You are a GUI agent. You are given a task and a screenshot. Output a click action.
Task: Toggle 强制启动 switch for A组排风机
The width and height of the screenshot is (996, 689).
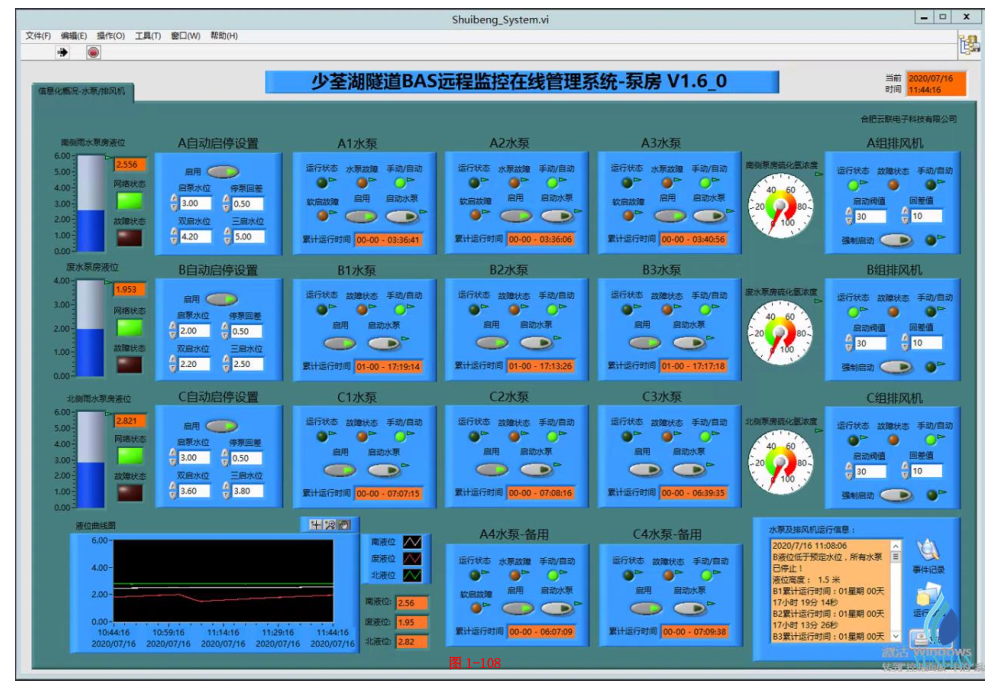[x=895, y=239]
